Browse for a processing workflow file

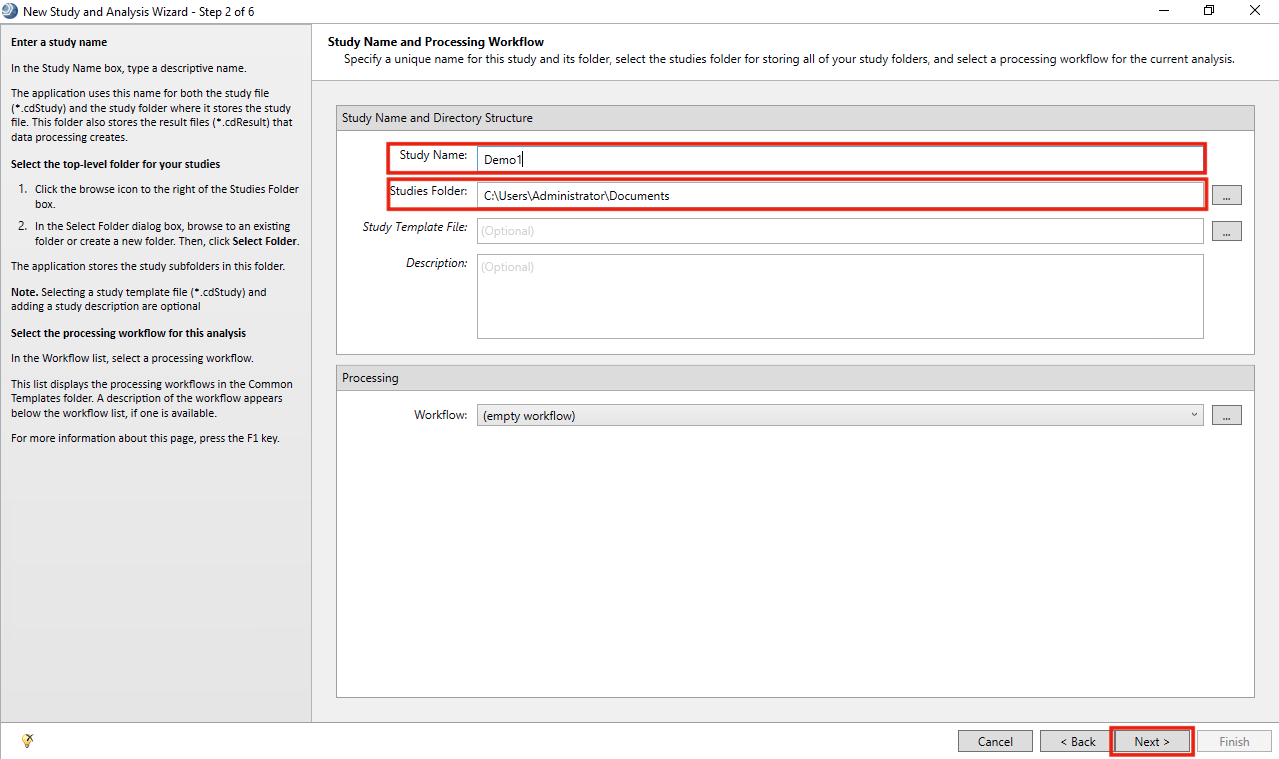1226,415
